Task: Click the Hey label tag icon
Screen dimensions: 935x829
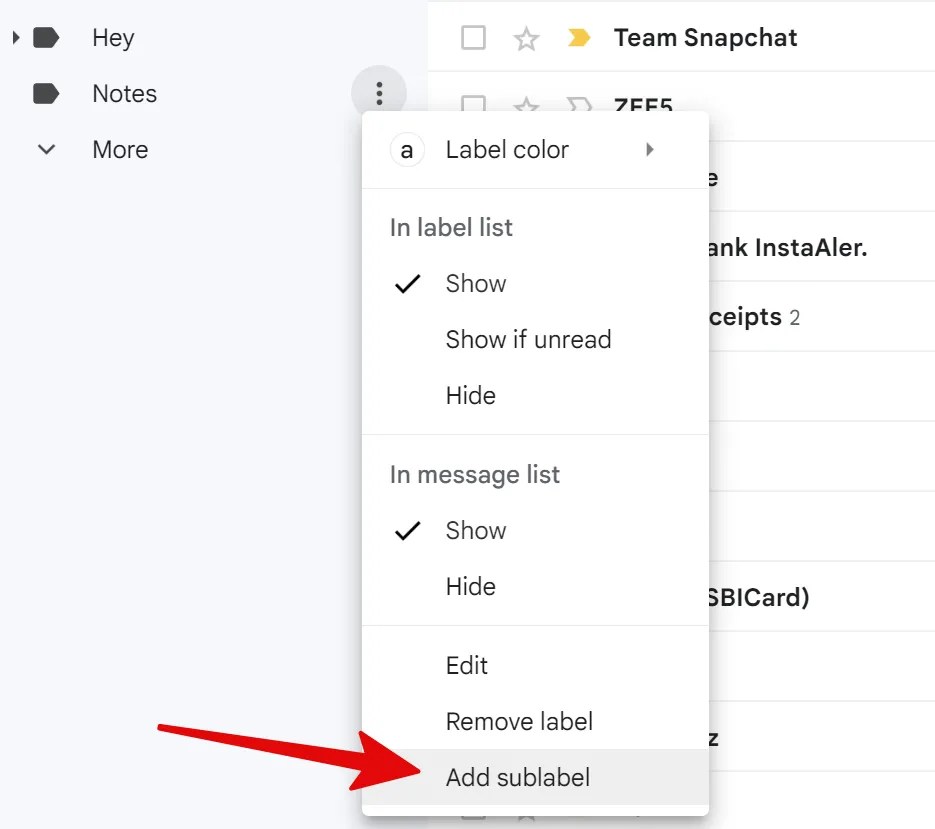Action: coord(46,37)
